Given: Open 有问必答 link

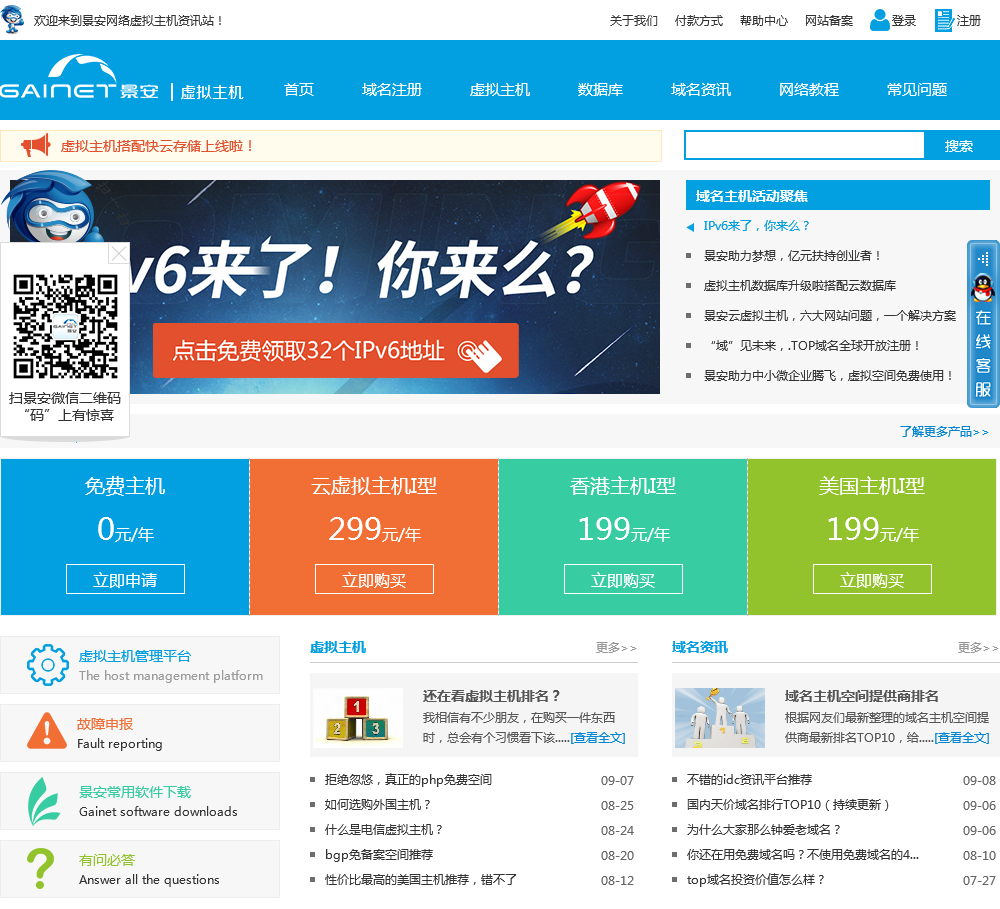Looking at the screenshot, I should (x=107, y=860).
